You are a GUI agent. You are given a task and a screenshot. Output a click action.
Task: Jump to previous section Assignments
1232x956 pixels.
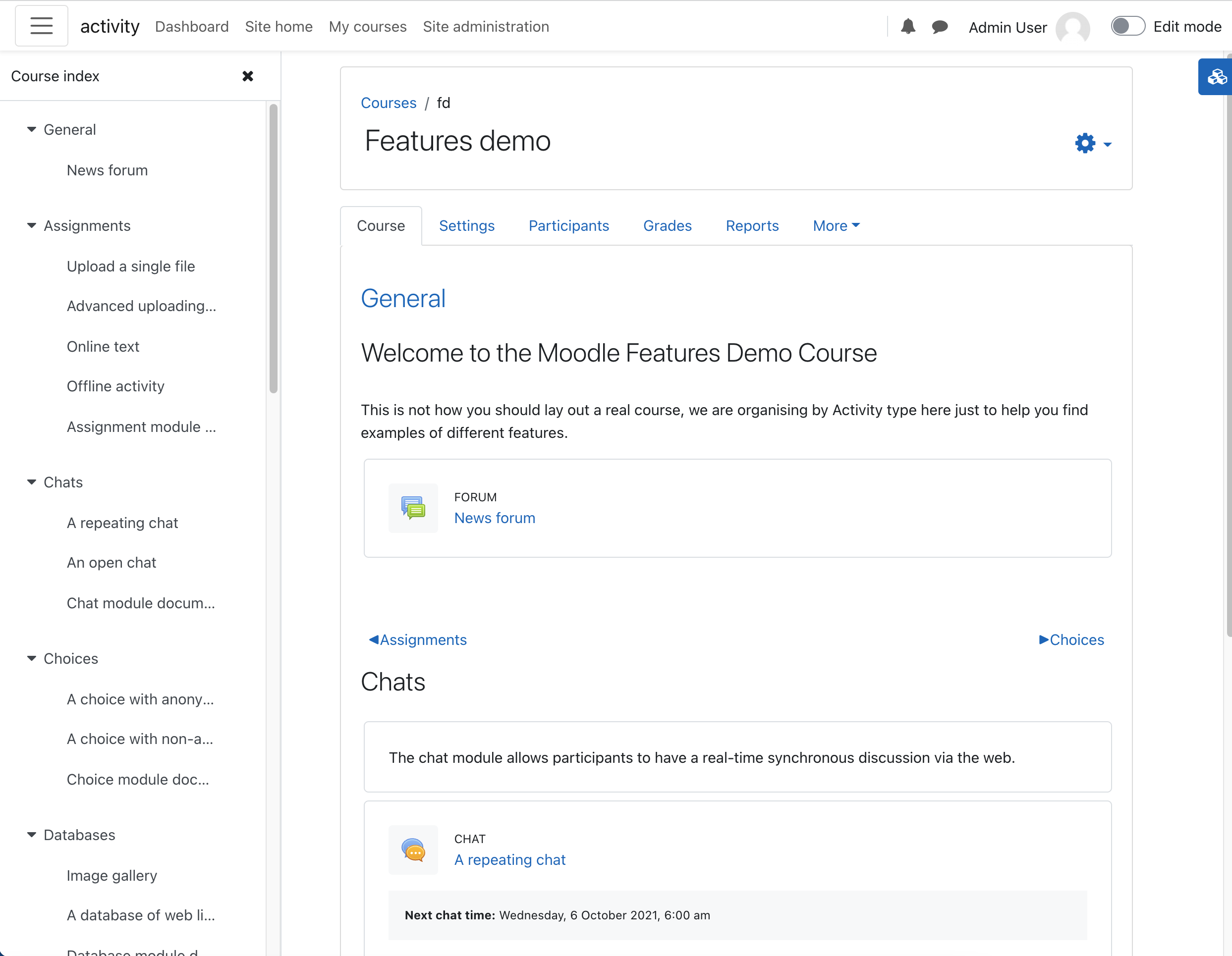[x=417, y=640]
